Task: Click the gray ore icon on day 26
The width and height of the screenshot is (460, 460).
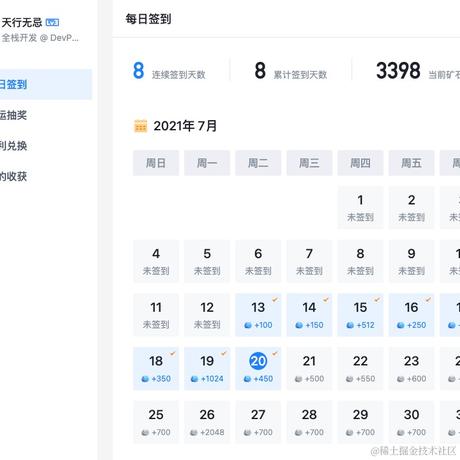Action: (x=194, y=432)
